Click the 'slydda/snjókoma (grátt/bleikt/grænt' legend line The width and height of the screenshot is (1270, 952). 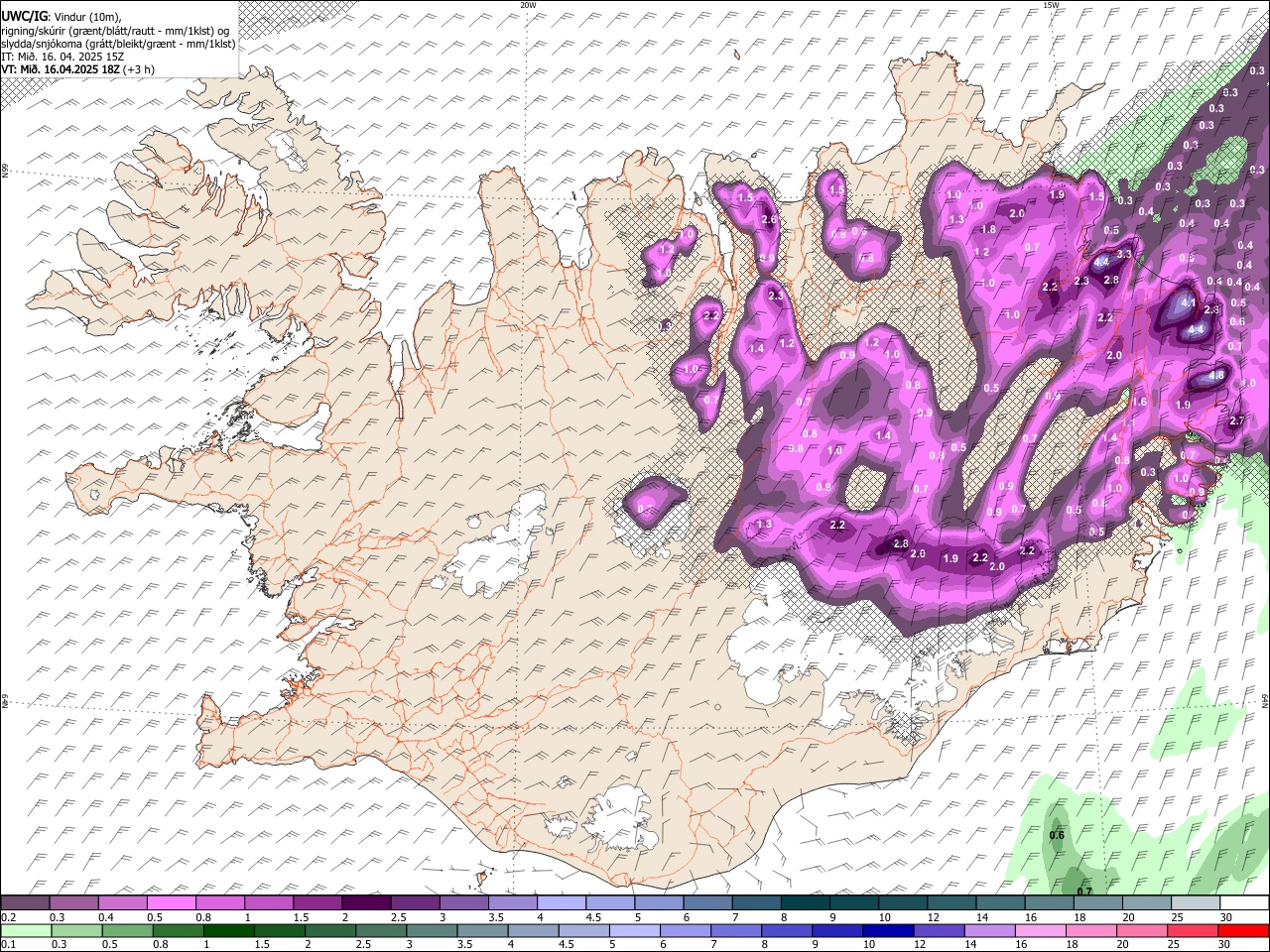click(87, 44)
